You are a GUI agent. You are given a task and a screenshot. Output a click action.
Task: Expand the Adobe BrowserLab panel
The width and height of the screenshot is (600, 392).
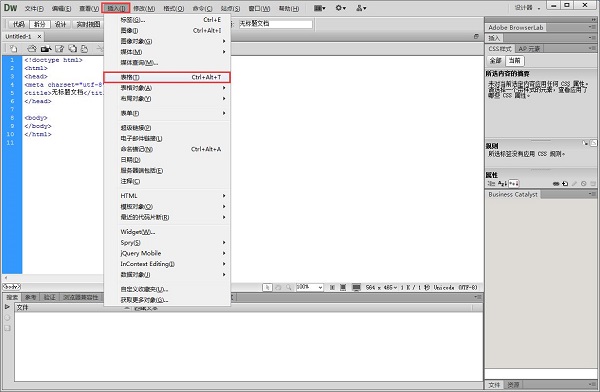(x=515, y=28)
